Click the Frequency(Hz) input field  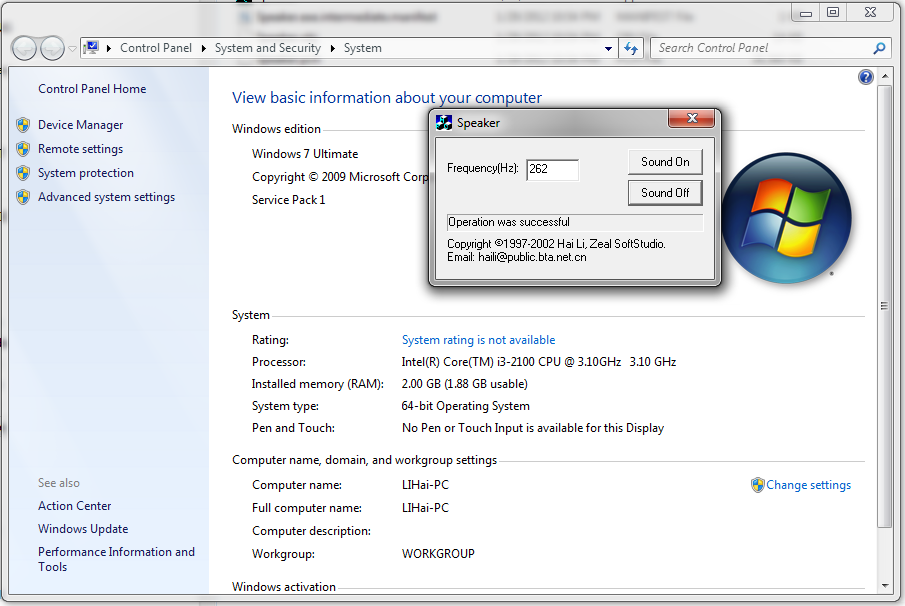point(552,169)
